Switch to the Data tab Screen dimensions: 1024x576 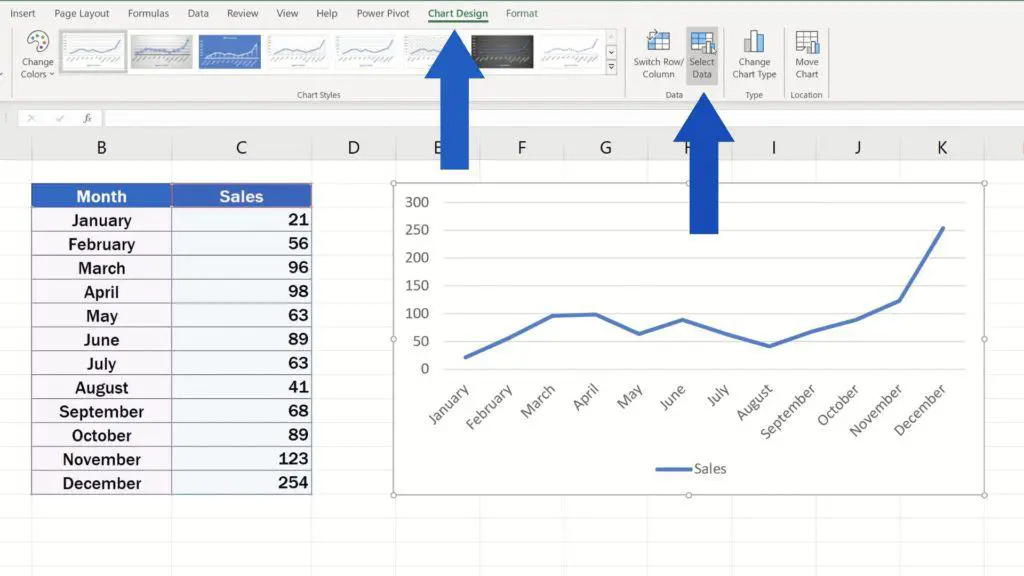tap(198, 13)
